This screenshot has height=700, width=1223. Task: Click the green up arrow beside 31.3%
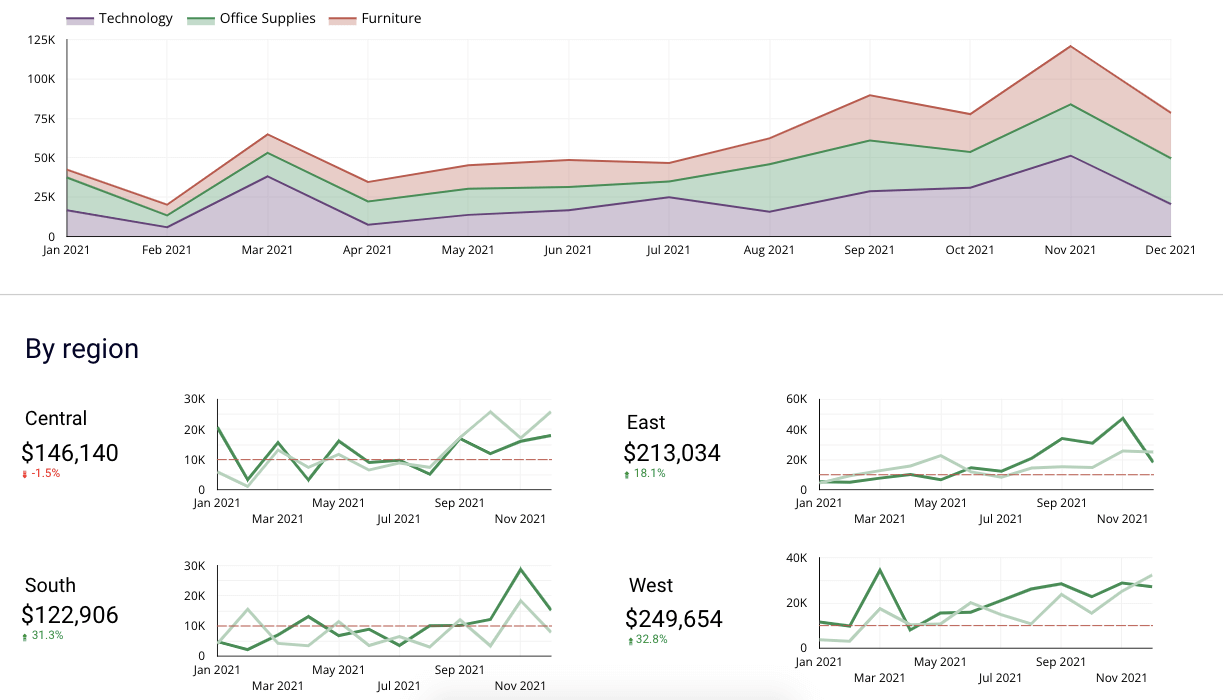[25, 636]
